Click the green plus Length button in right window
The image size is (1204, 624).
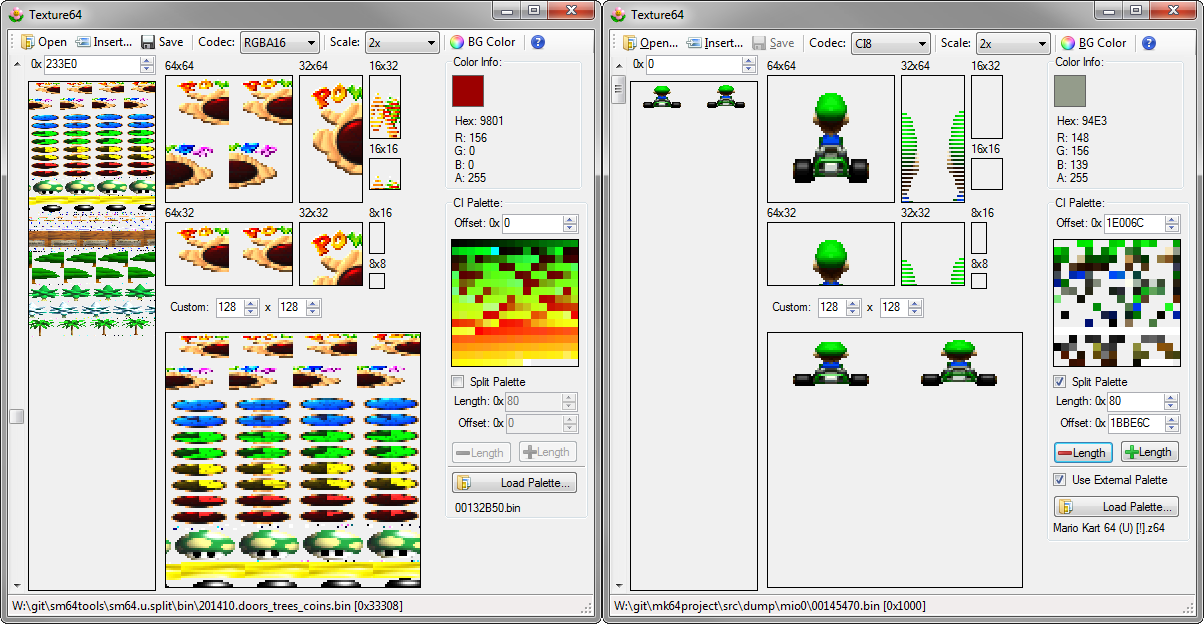pyautogui.click(x=1149, y=452)
